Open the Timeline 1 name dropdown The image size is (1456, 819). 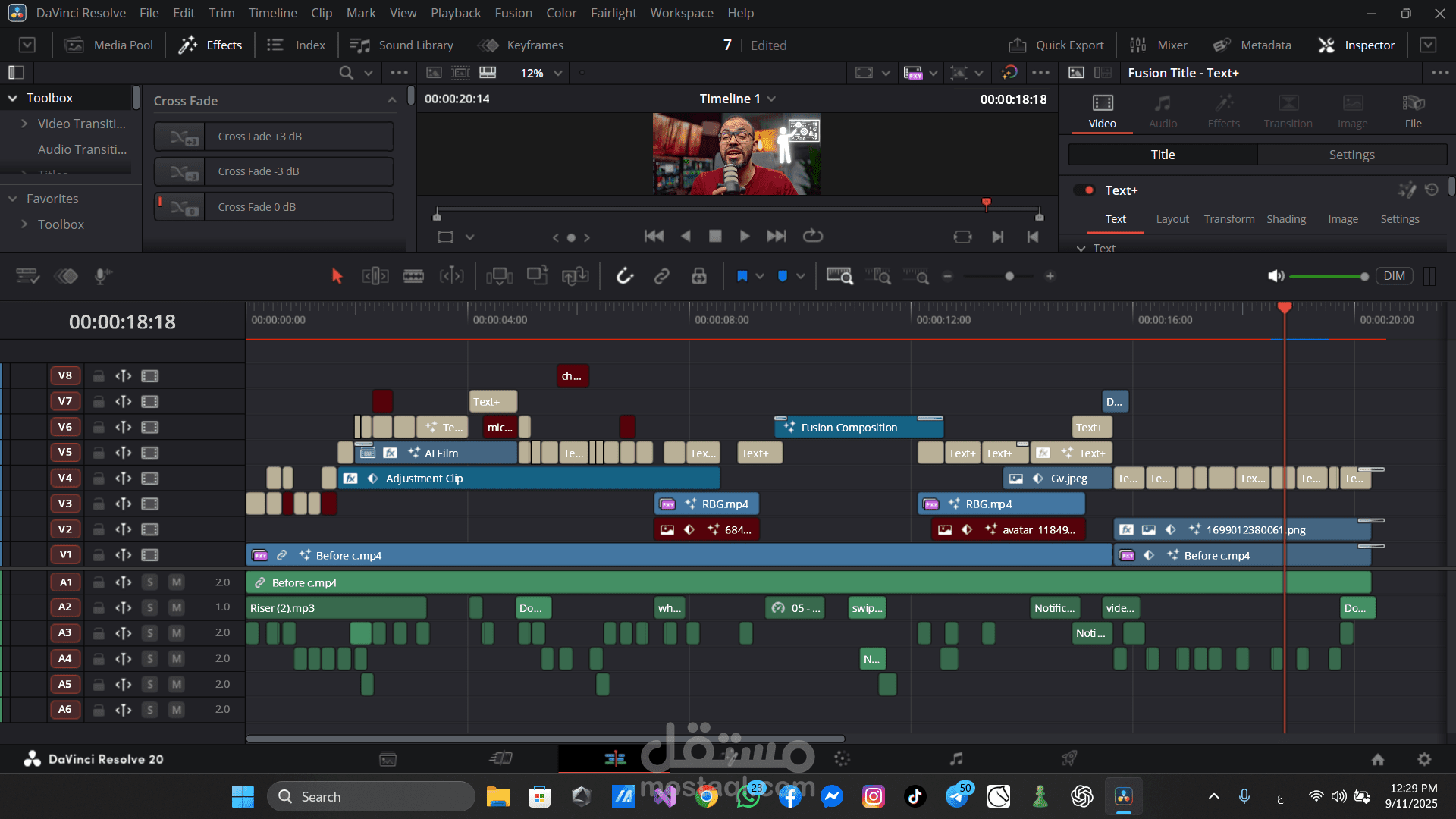(x=772, y=99)
